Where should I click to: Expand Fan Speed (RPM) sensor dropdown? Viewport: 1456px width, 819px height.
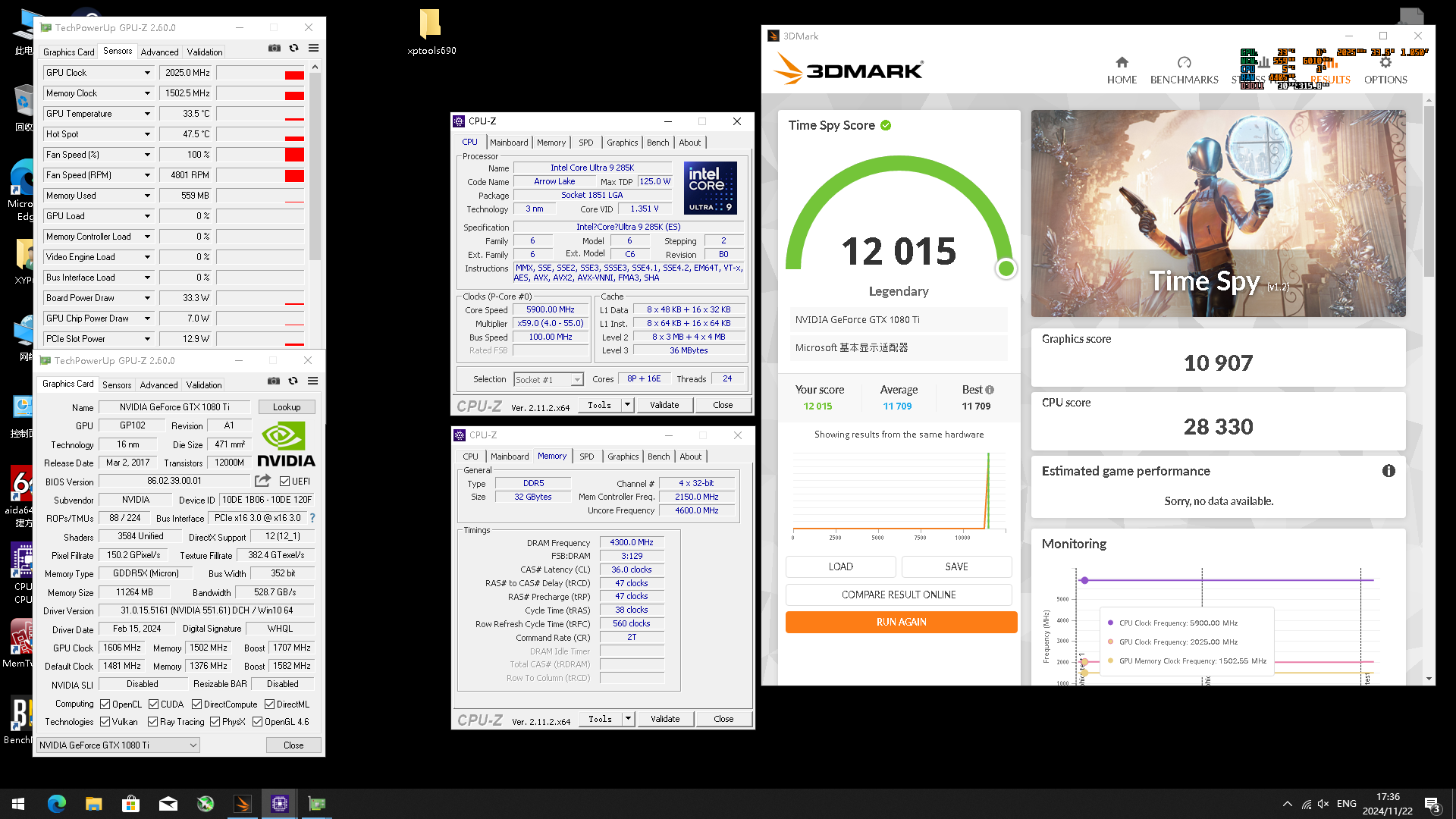[147, 175]
